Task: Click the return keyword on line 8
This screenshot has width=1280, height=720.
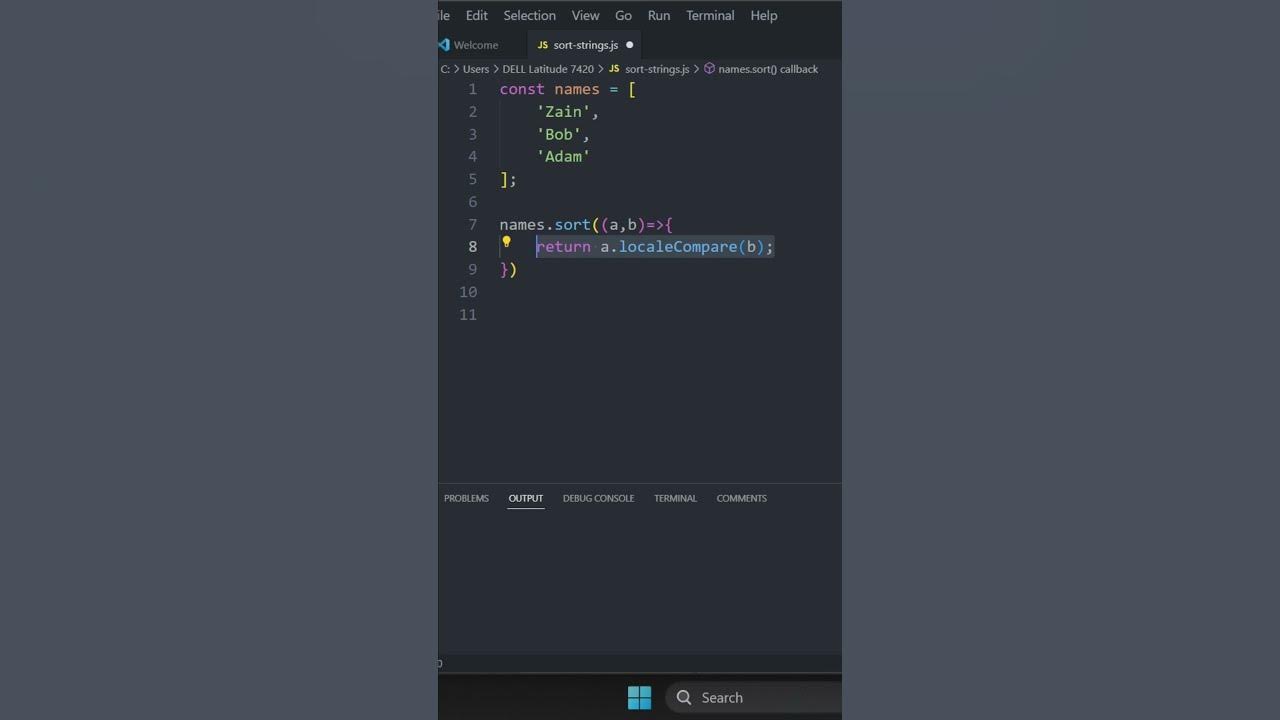Action: point(563,246)
